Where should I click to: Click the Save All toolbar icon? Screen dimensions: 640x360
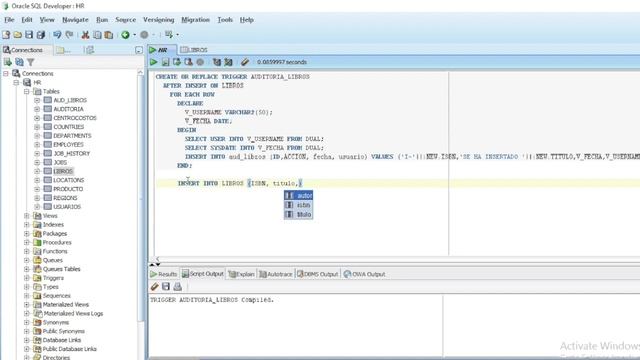pyautogui.click(x=41, y=35)
